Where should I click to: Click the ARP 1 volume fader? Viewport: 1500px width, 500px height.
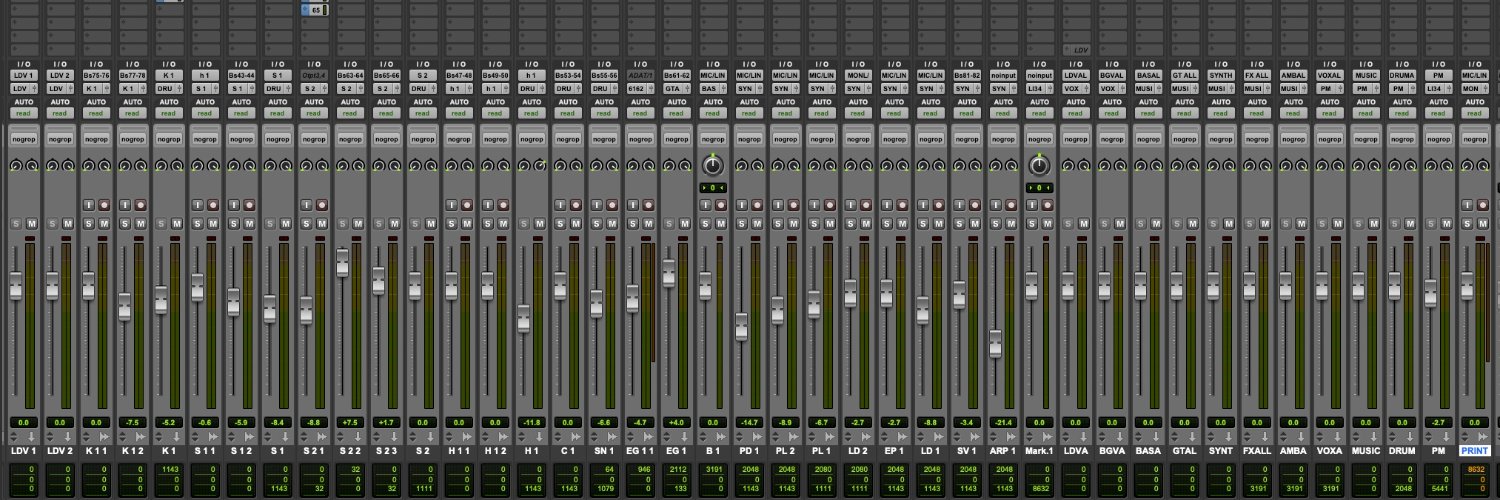(995, 344)
